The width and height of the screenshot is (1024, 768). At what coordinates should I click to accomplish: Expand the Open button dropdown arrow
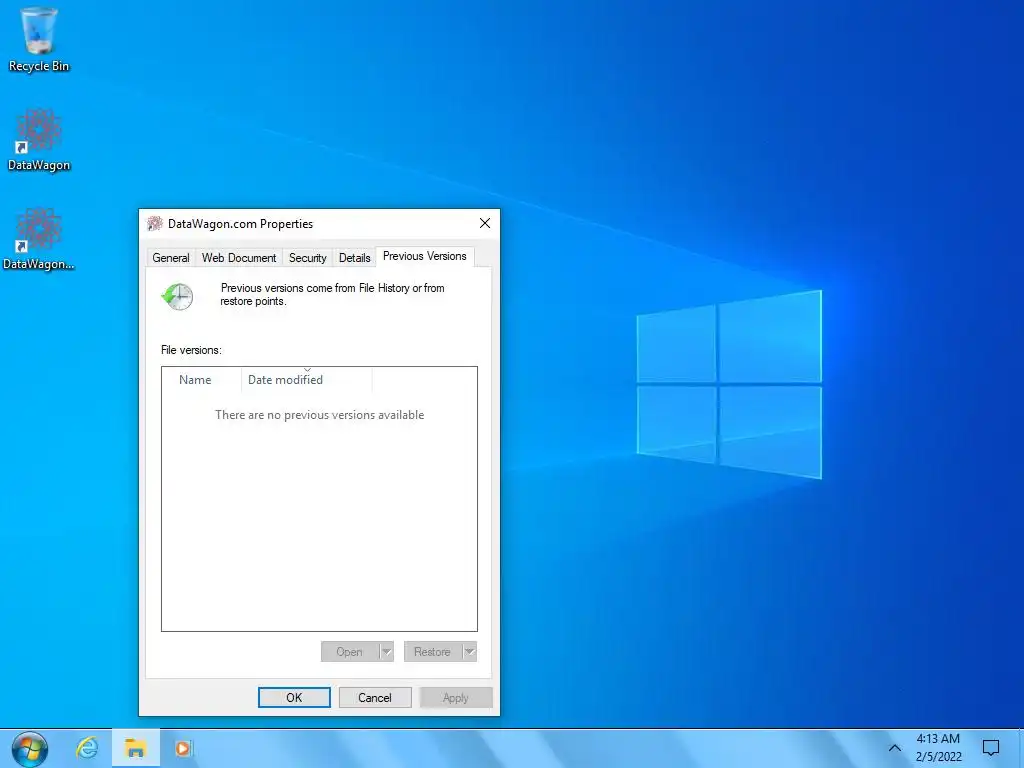[x=387, y=652]
